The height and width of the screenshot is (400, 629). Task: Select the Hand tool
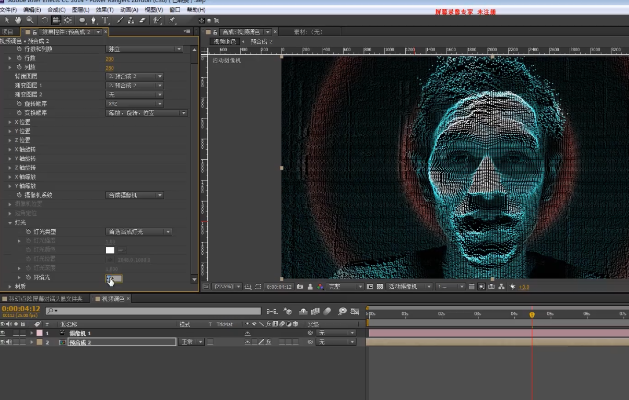(20, 19)
